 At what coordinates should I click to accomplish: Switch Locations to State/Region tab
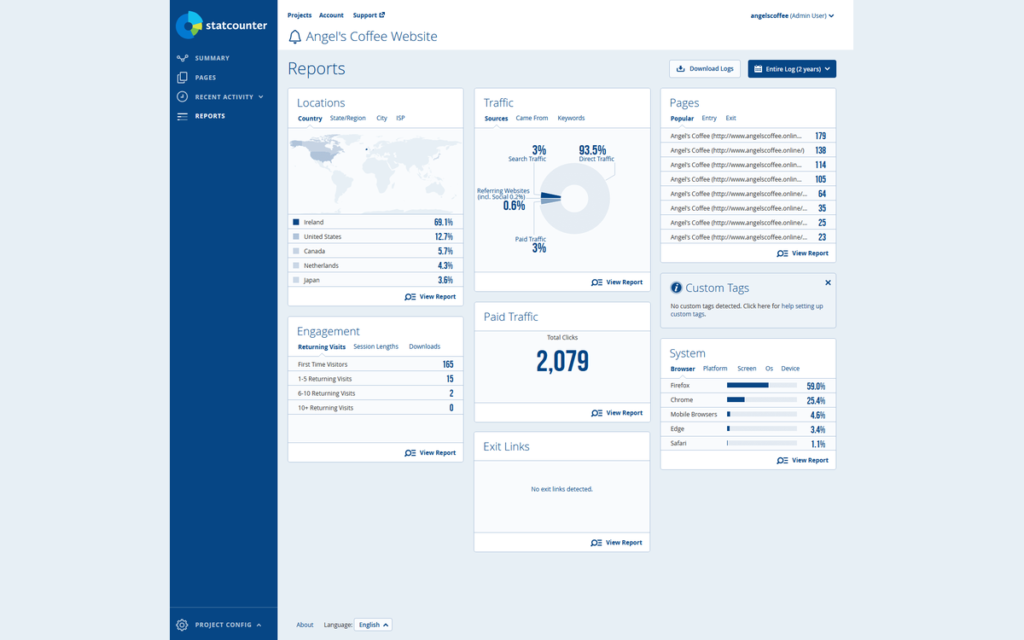tap(347, 118)
